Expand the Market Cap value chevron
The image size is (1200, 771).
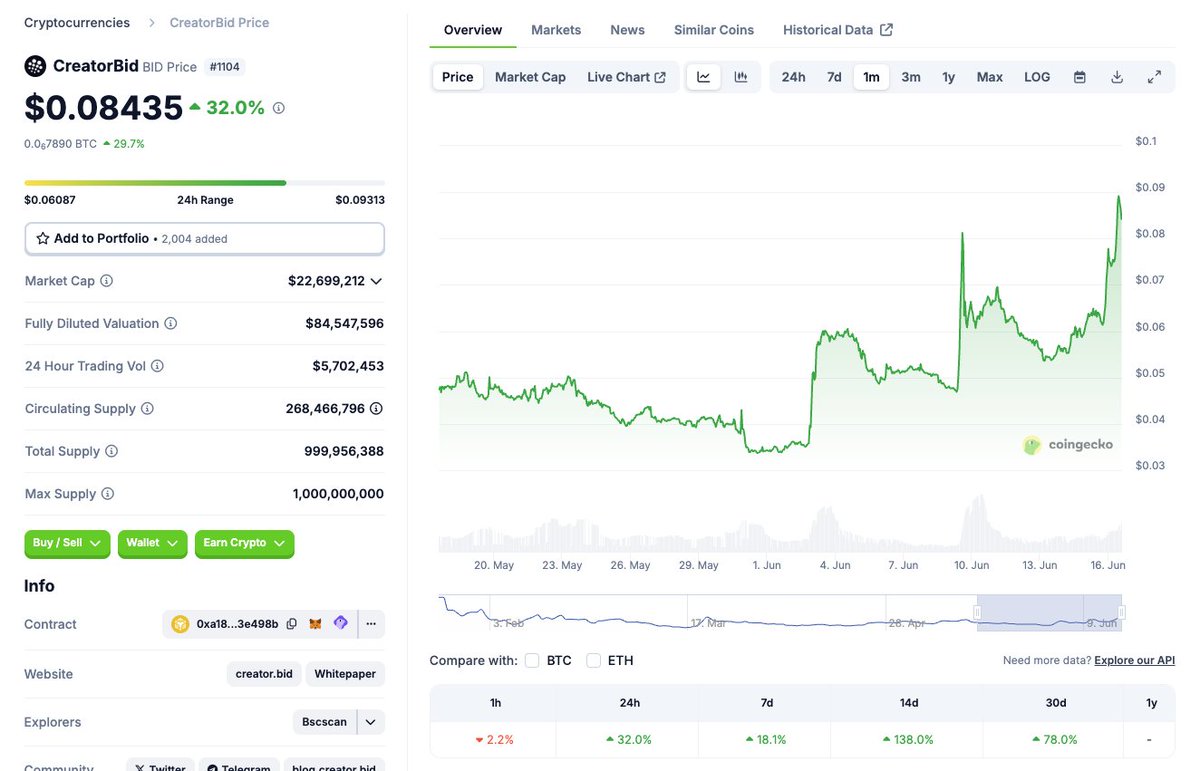click(x=376, y=281)
